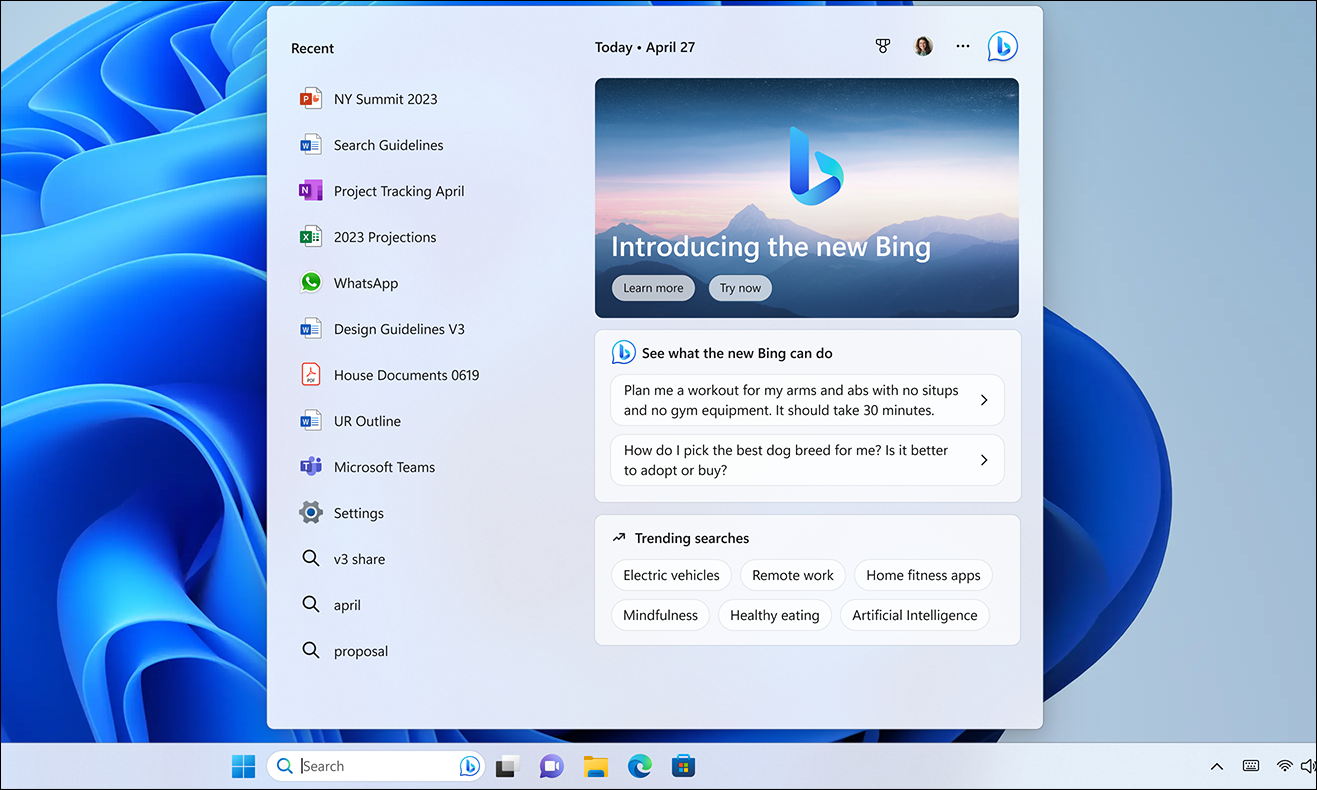Open NY Summit 2023 recent item
Viewport: 1317px width, 790px height.
386,99
